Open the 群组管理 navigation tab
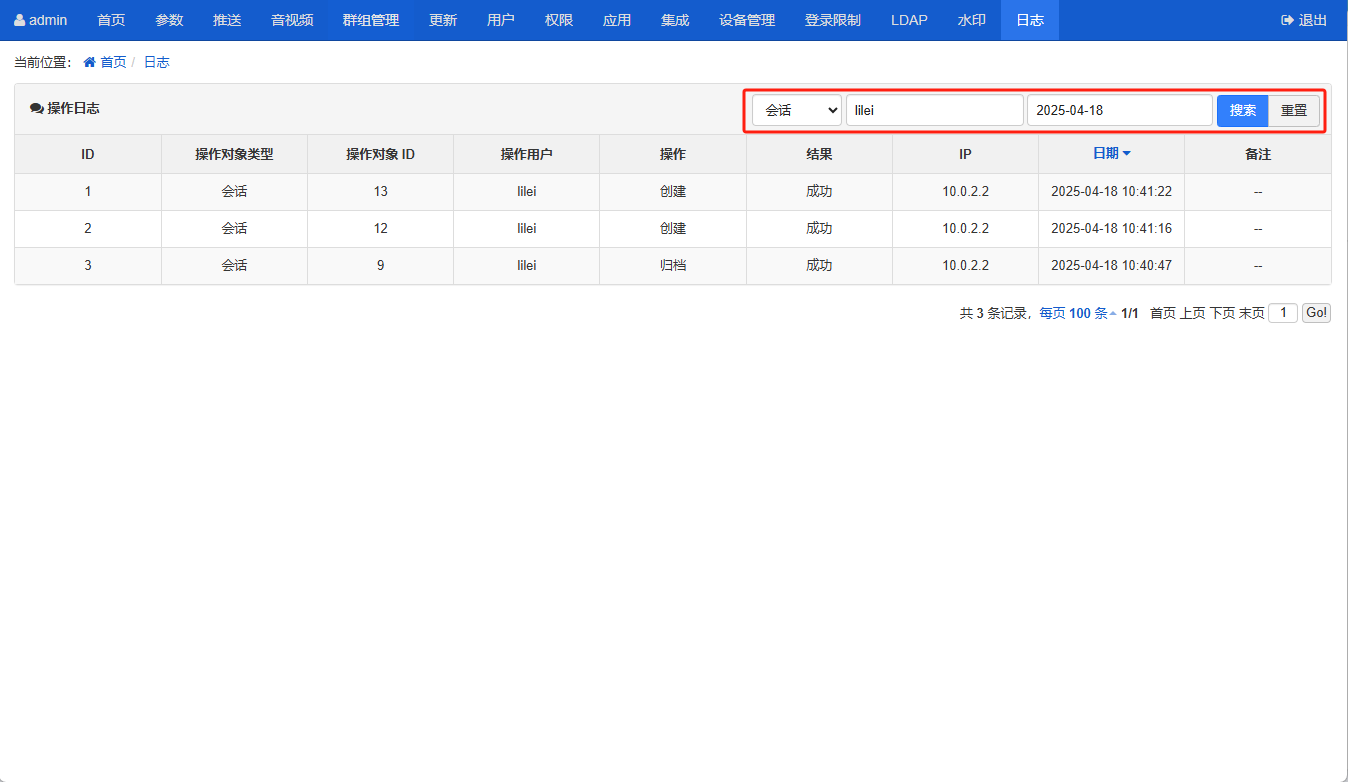The image size is (1348, 782). (370, 20)
